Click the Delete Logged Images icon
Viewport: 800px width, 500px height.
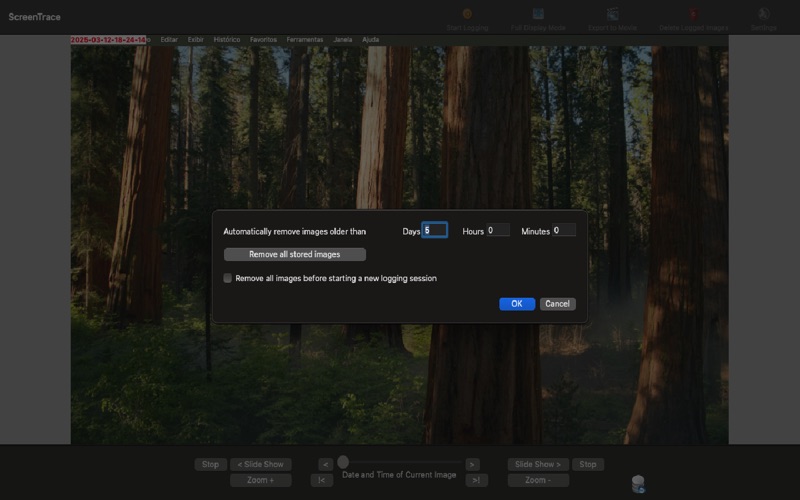coord(693,14)
